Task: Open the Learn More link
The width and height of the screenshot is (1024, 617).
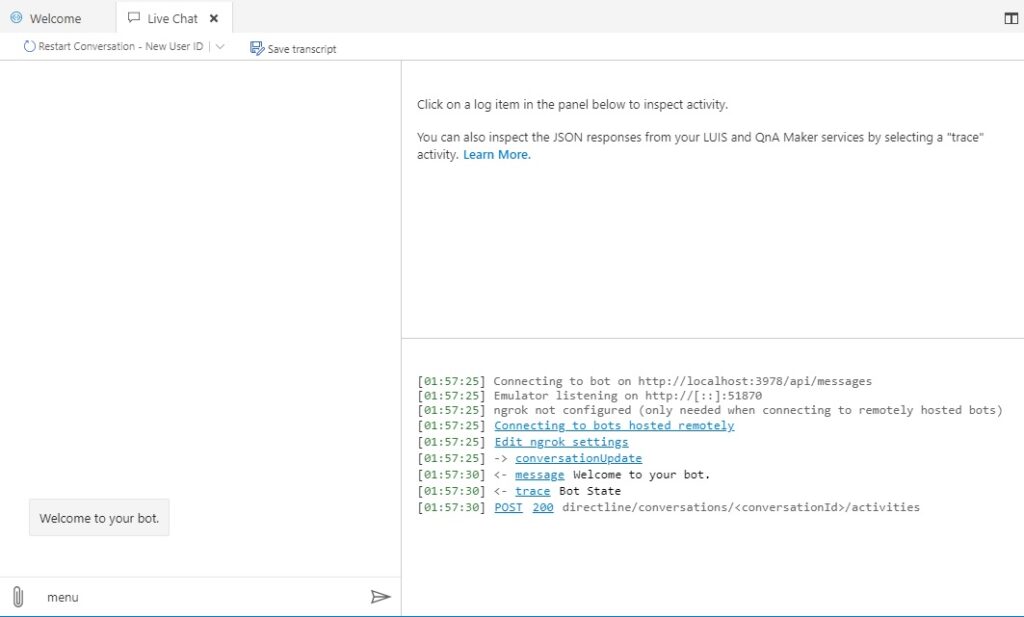Action: tap(497, 155)
